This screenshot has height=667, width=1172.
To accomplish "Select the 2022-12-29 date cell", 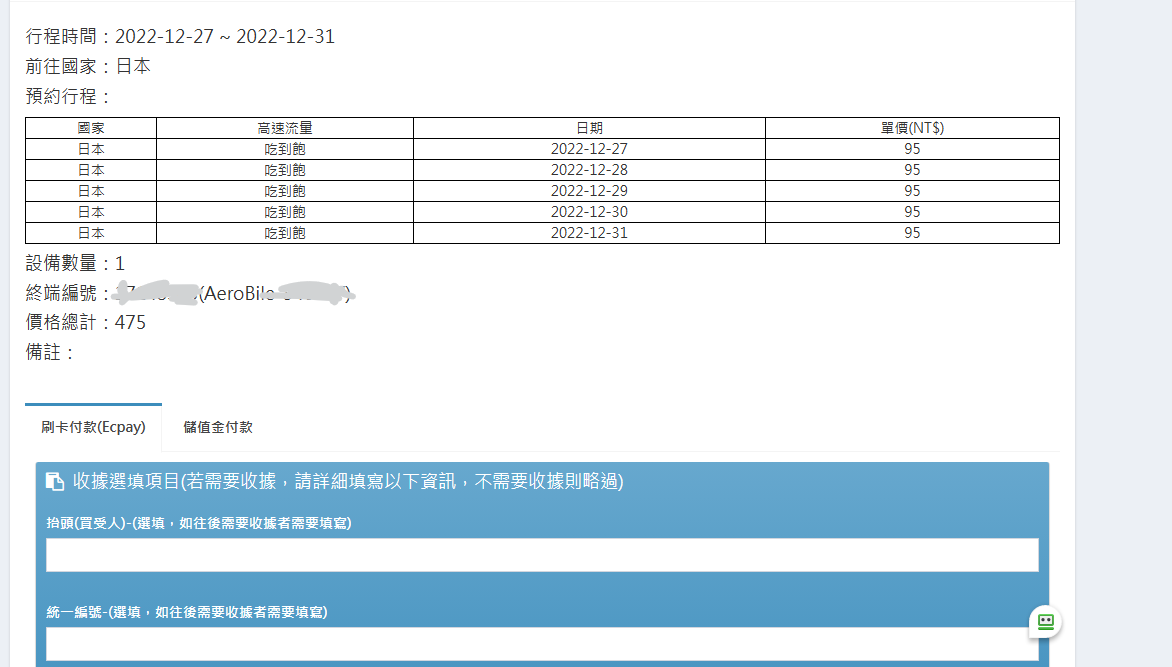I will coord(589,191).
